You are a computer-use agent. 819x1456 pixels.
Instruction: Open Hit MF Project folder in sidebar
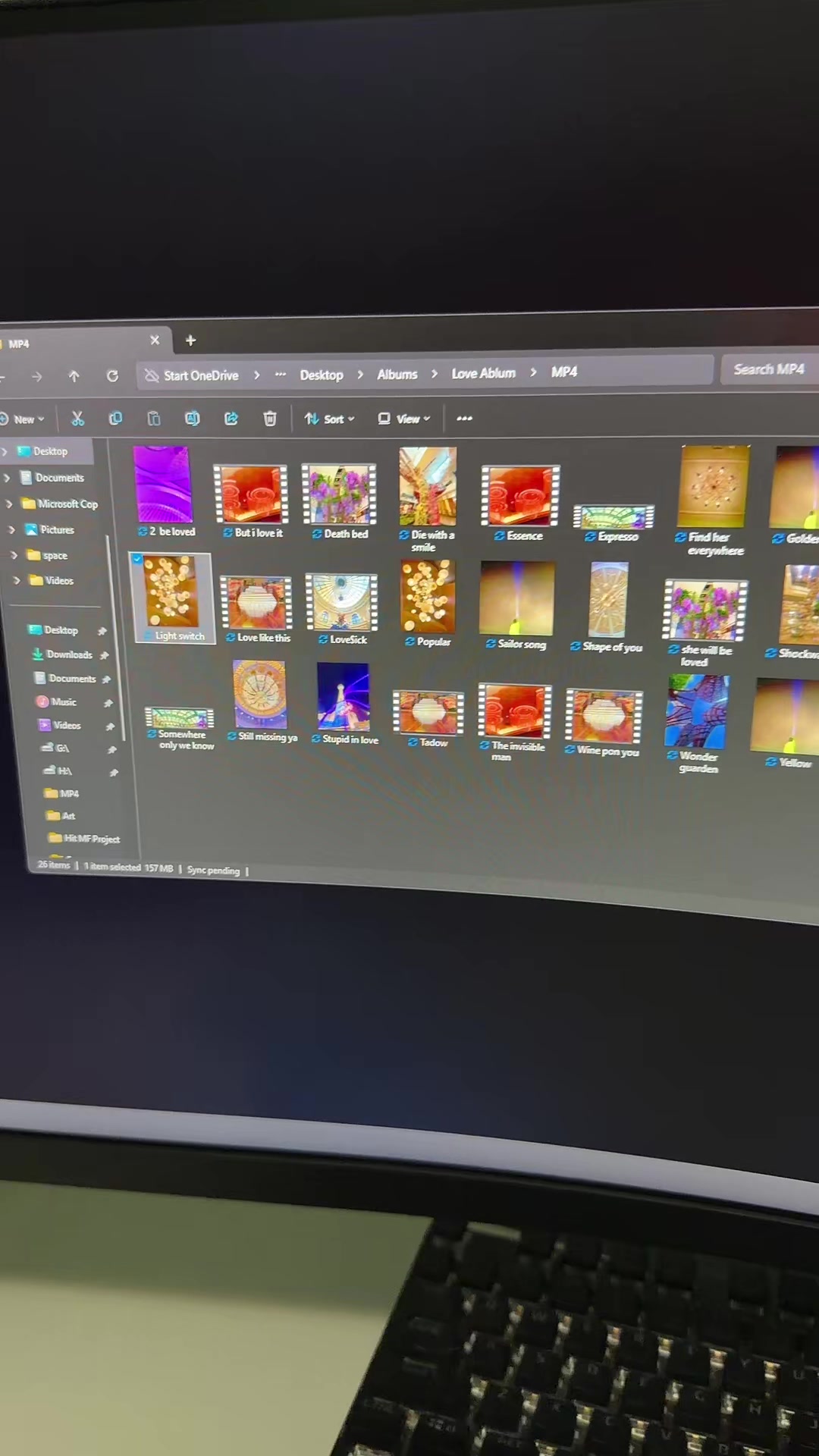92,839
